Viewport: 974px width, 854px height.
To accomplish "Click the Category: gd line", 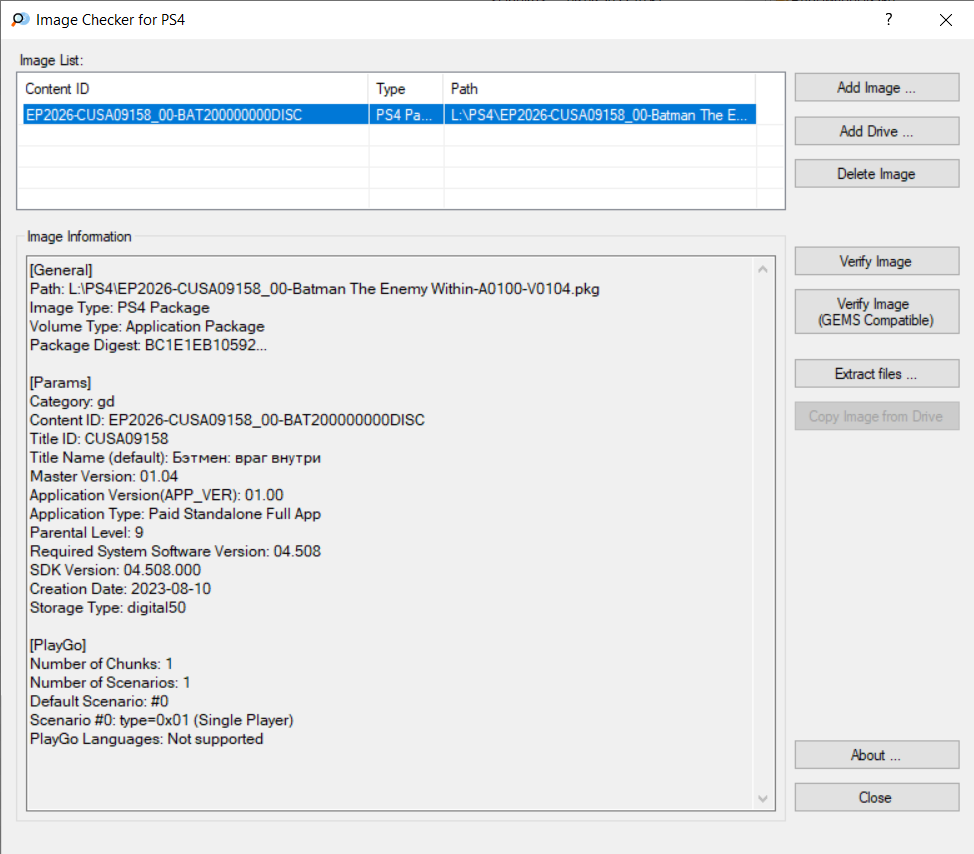I will [72, 402].
